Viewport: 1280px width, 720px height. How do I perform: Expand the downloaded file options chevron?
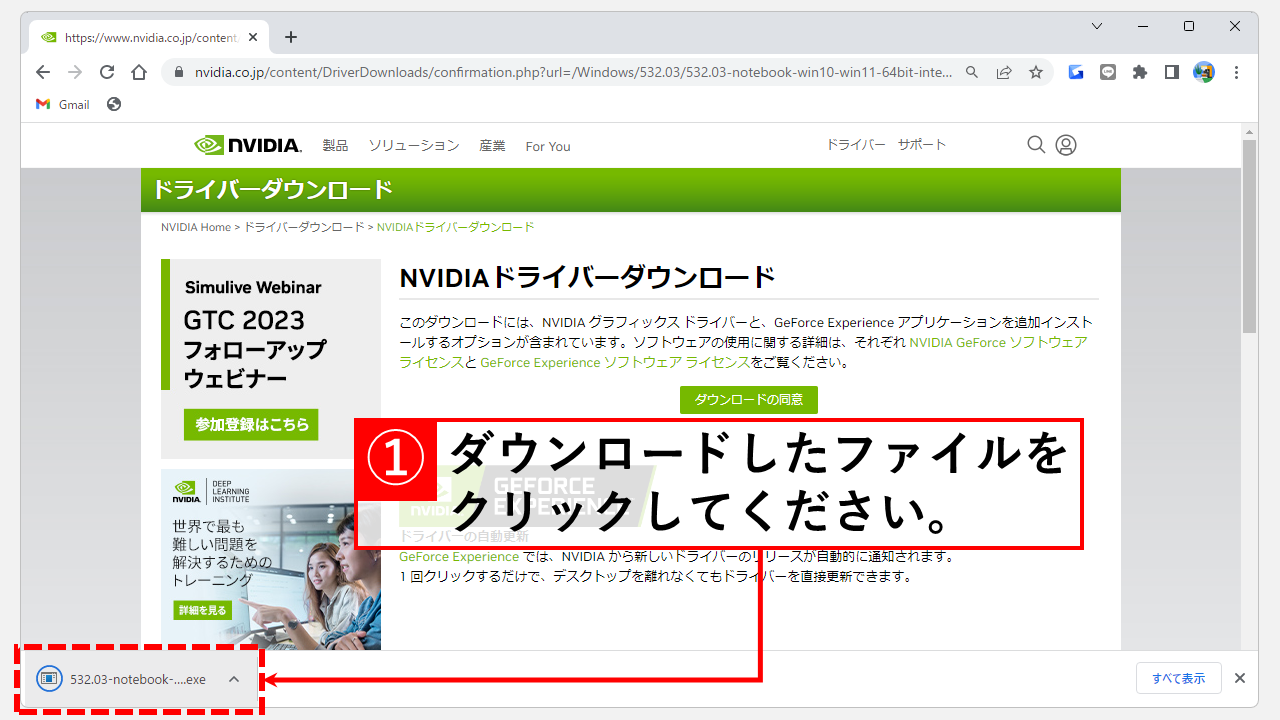coord(234,679)
